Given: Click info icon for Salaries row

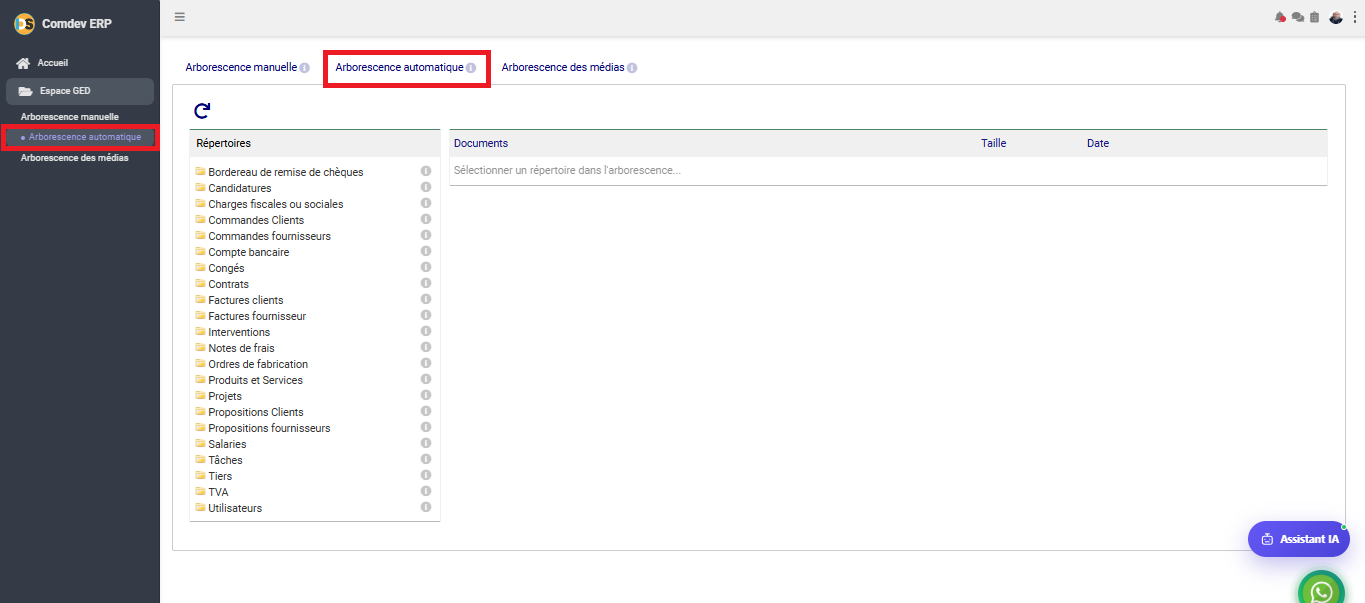Looking at the screenshot, I should [x=426, y=443].
